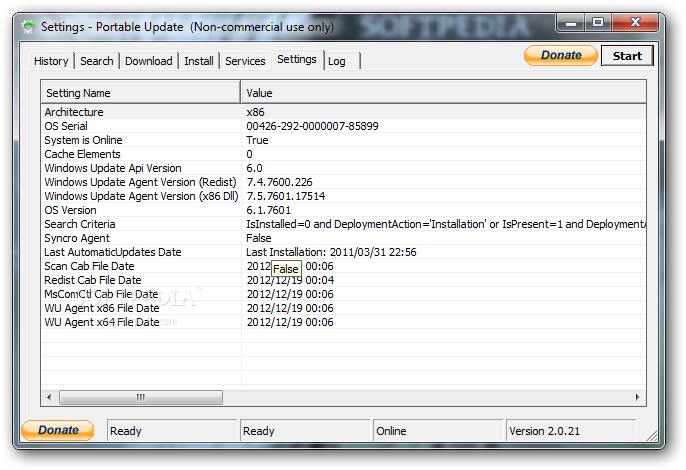Screen dimensions: 686x470
Task: Select the Settings tab
Action: tap(297, 59)
